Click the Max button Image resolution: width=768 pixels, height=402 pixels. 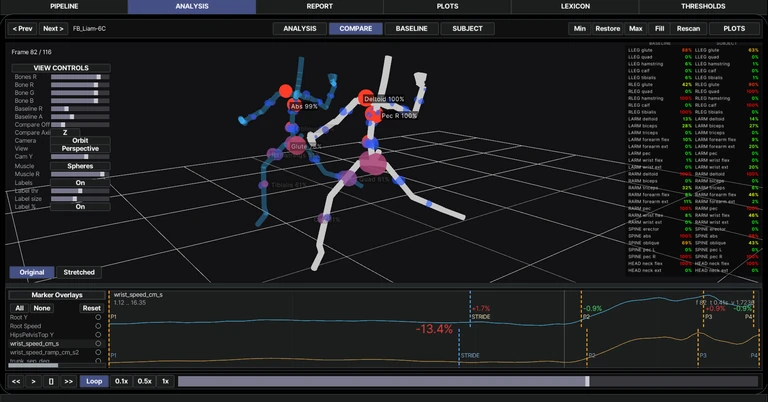point(636,28)
